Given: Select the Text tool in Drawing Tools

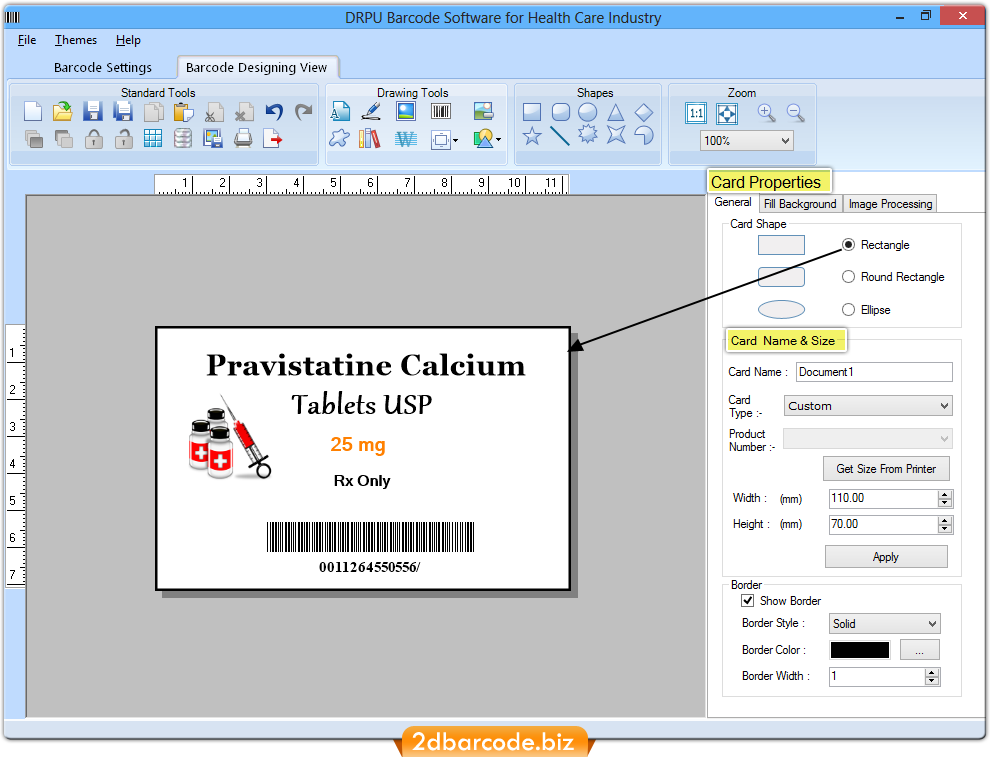Looking at the screenshot, I should 340,112.
